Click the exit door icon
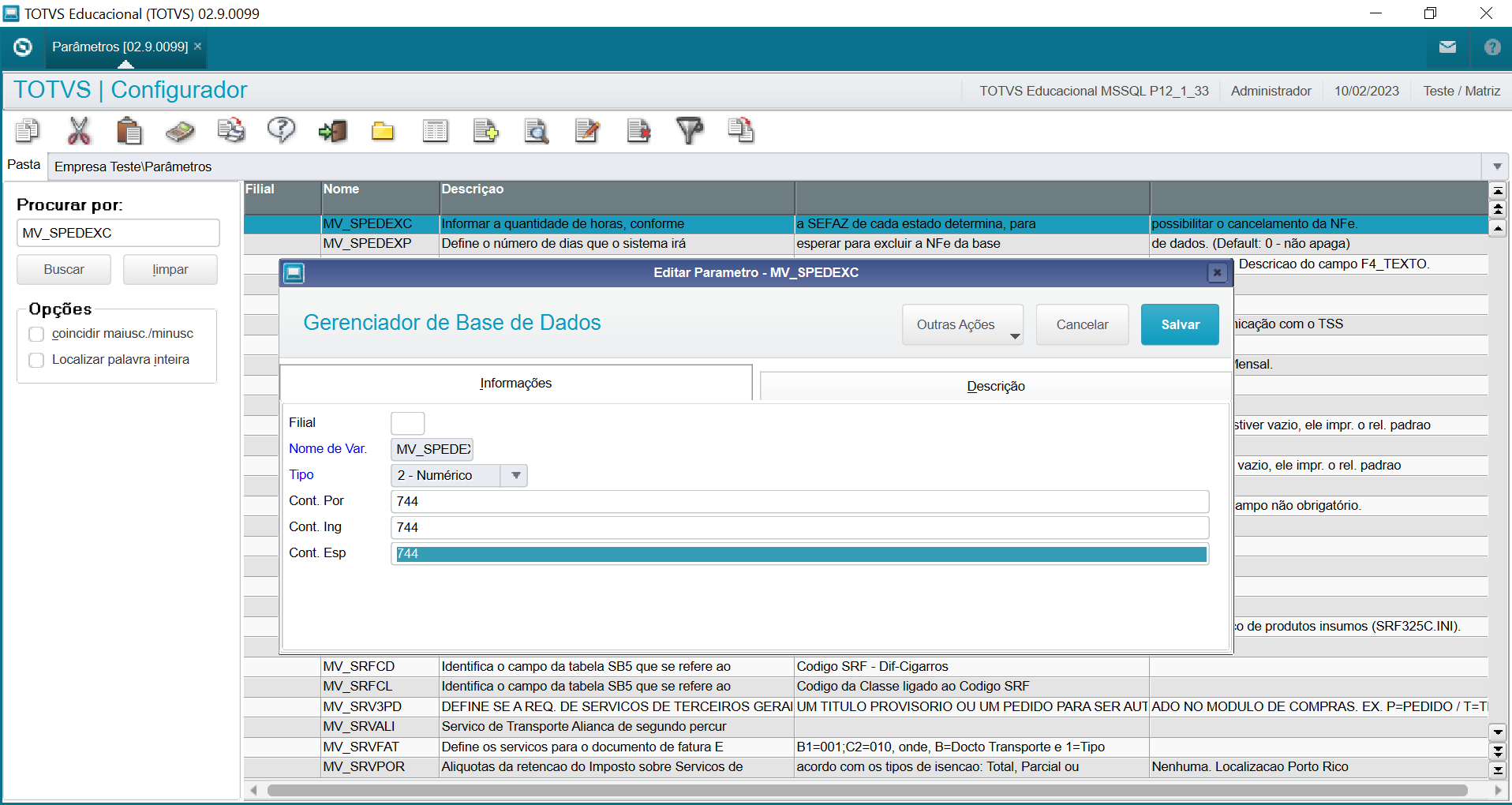The image size is (1512, 805). coord(332,130)
